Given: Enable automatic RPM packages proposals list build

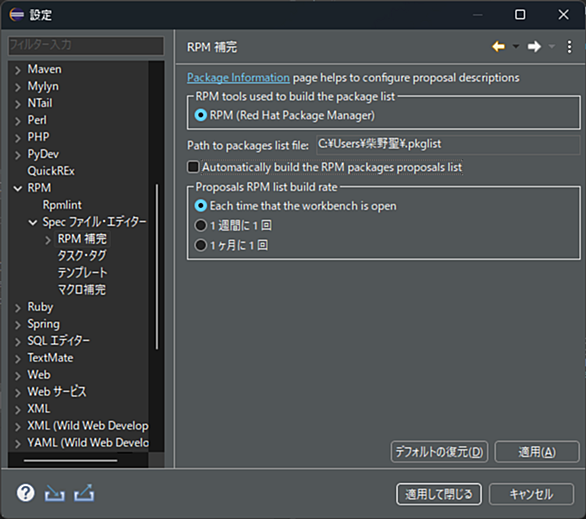Looking at the screenshot, I should click(x=193, y=167).
